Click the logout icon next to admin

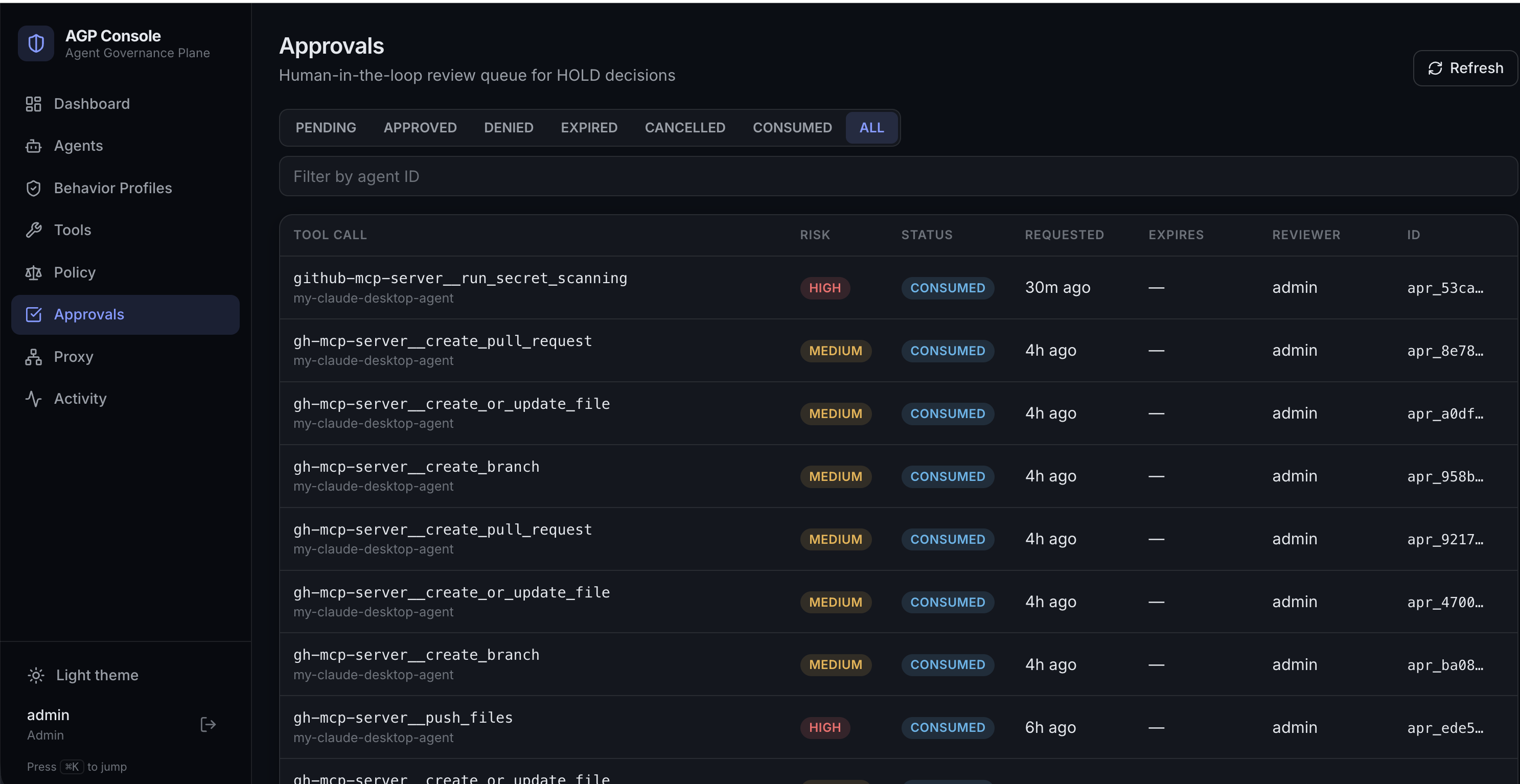(x=208, y=724)
